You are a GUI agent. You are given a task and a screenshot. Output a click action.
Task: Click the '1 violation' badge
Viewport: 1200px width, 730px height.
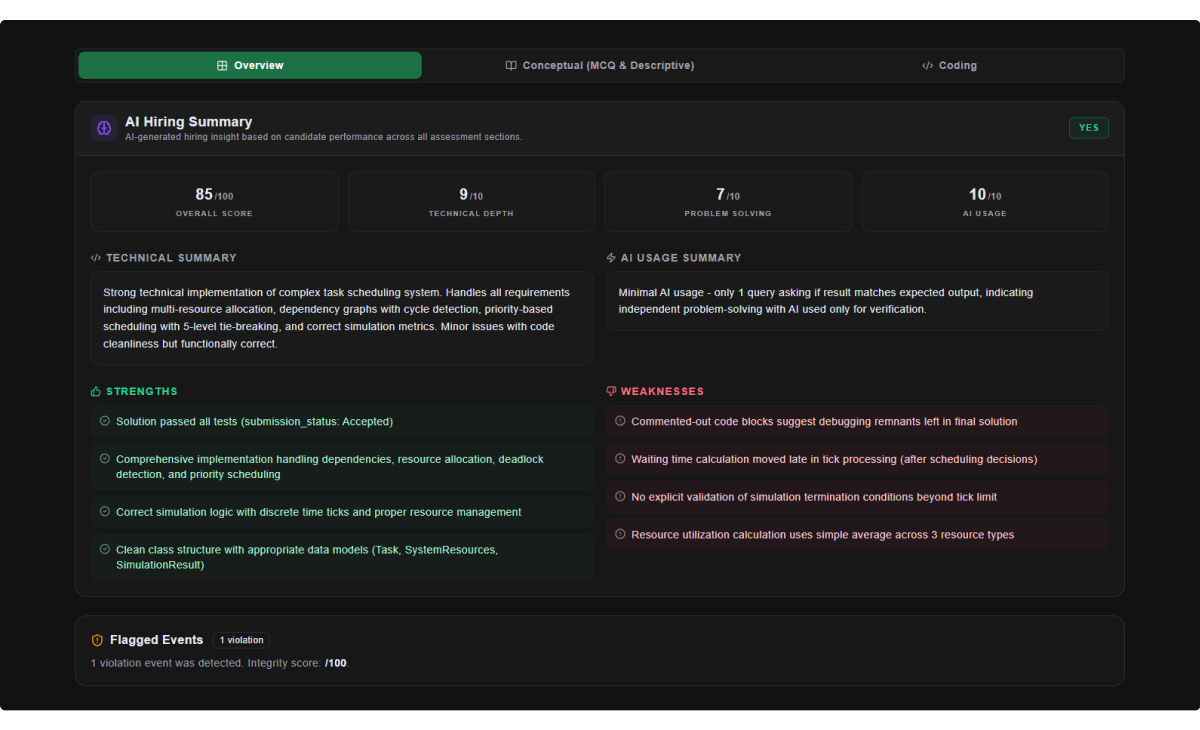click(x=241, y=640)
